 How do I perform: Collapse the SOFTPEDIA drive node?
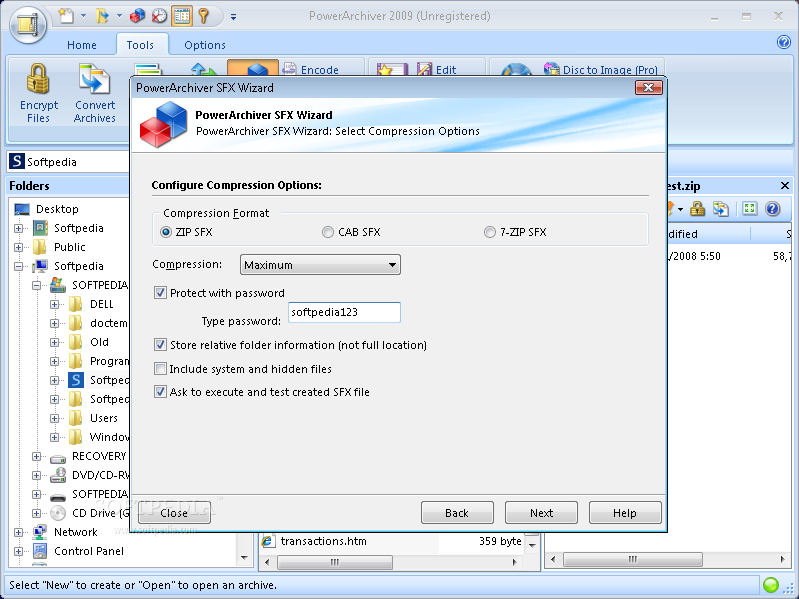point(37,285)
